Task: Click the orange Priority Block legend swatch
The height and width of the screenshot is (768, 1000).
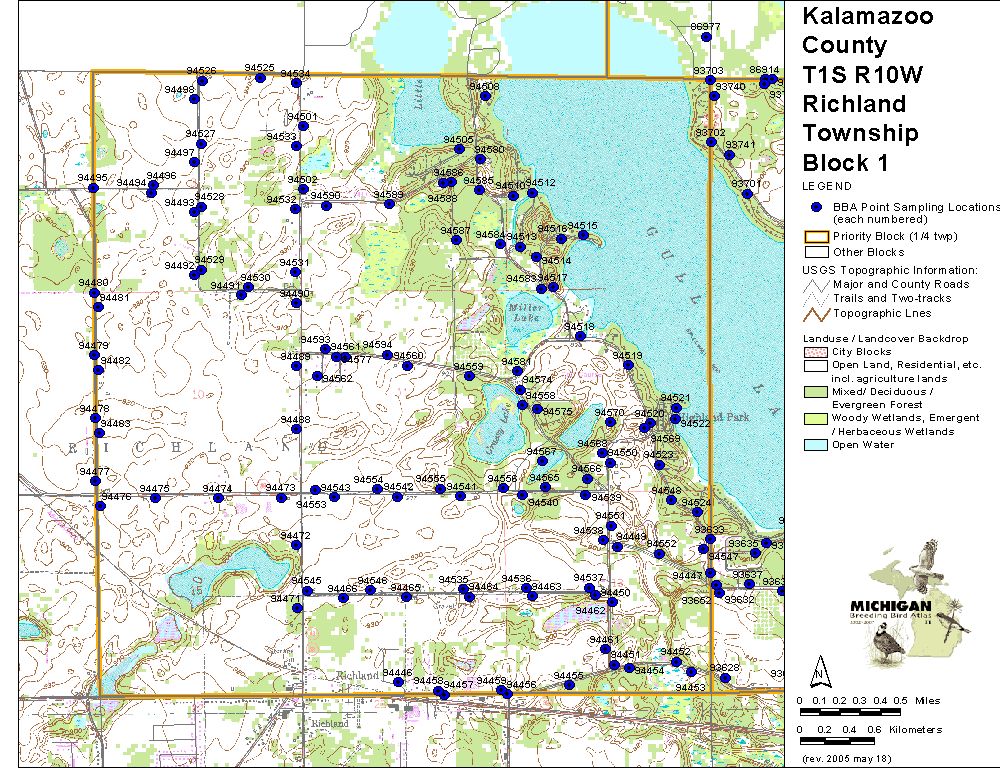Action: (x=816, y=237)
